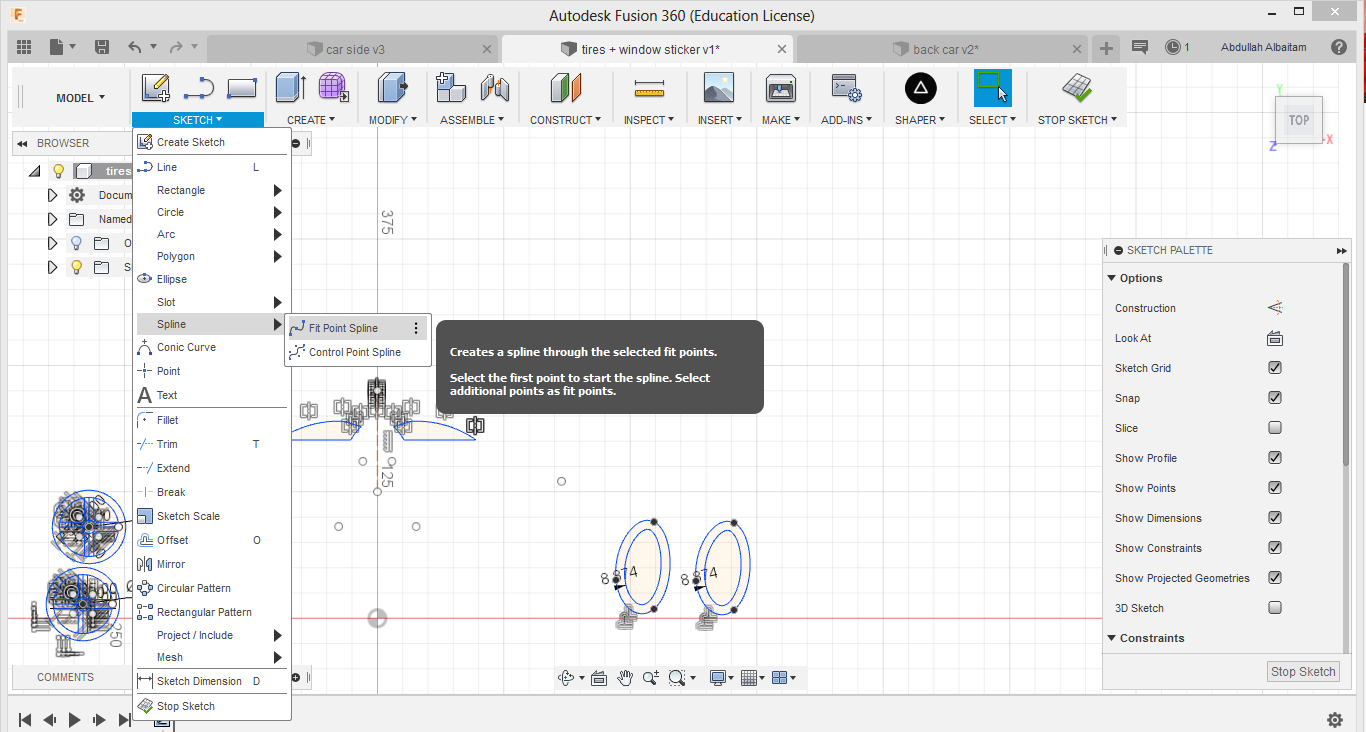Open the MODEL workspace dropdown

[80, 98]
